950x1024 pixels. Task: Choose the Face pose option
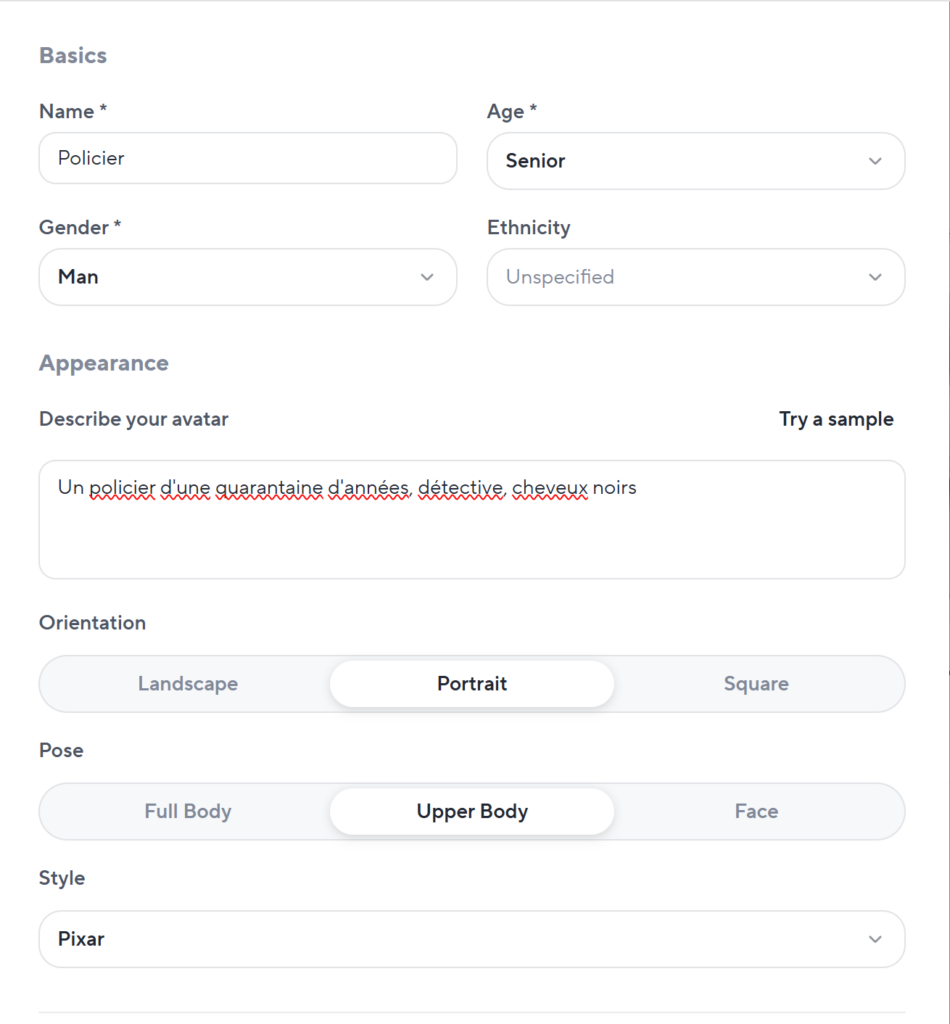click(756, 811)
